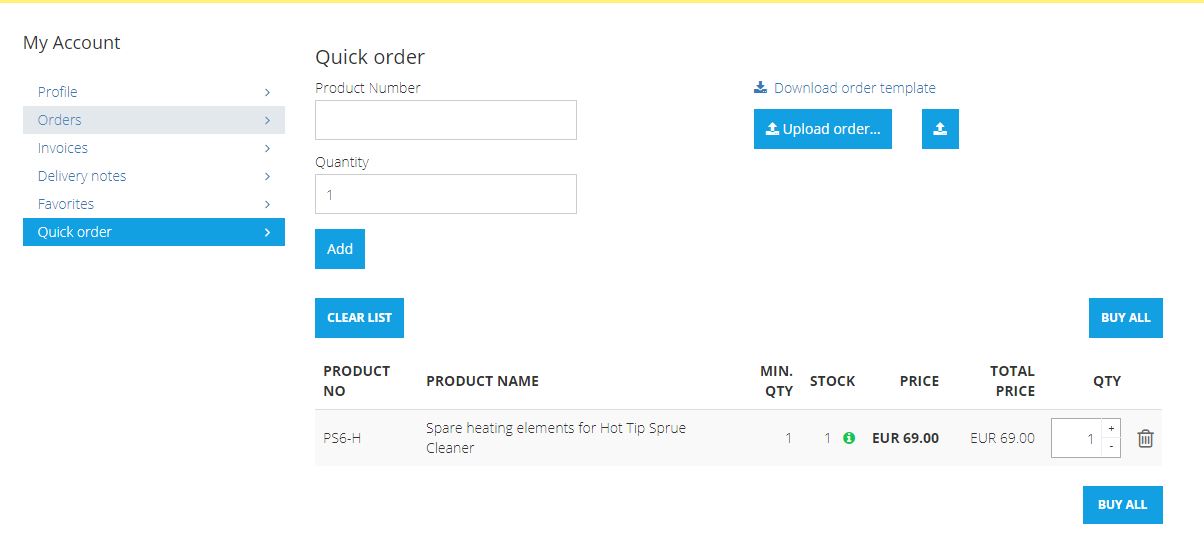
Task: Click the row quantity input for PS6-H
Action: tap(1076, 438)
